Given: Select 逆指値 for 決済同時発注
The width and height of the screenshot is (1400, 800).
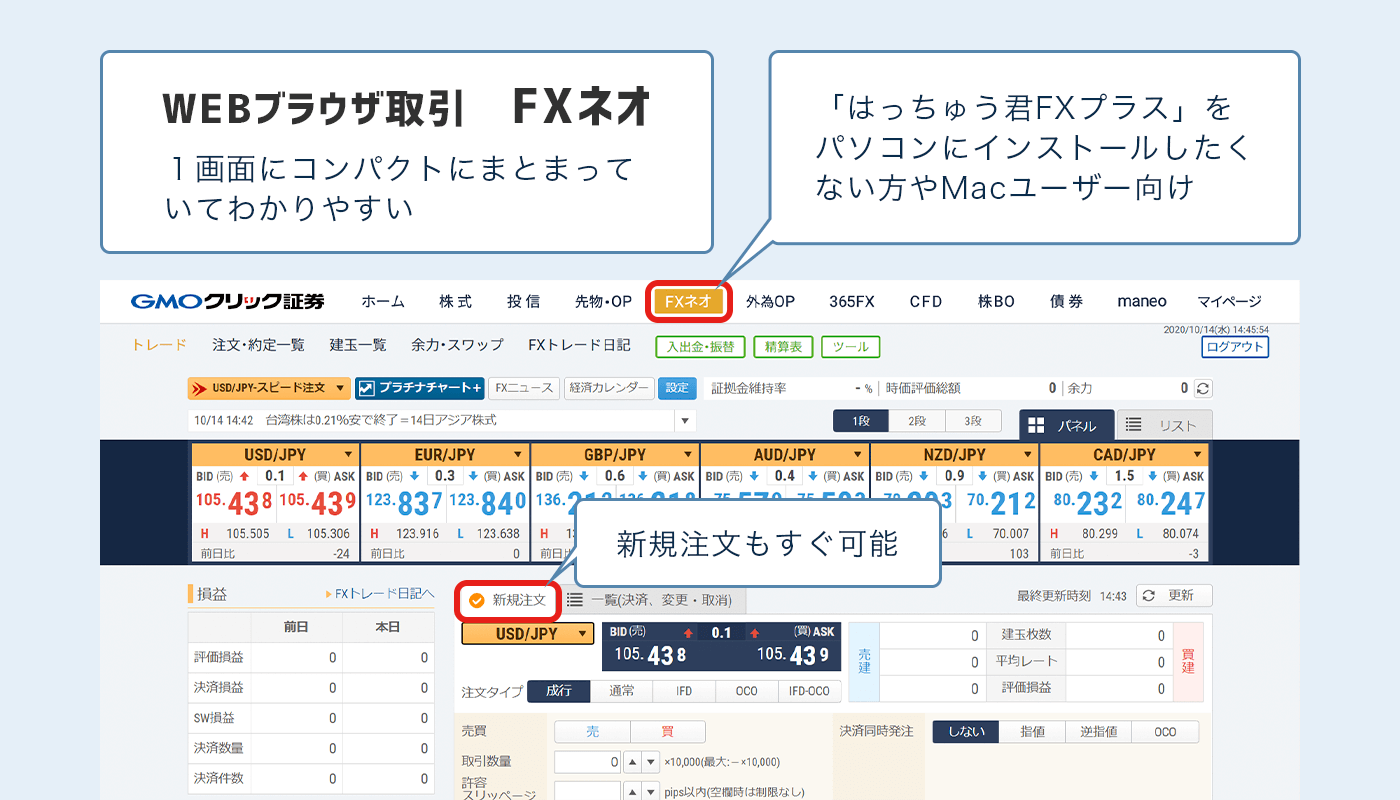Looking at the screenshot, I should coord(1099,732).
